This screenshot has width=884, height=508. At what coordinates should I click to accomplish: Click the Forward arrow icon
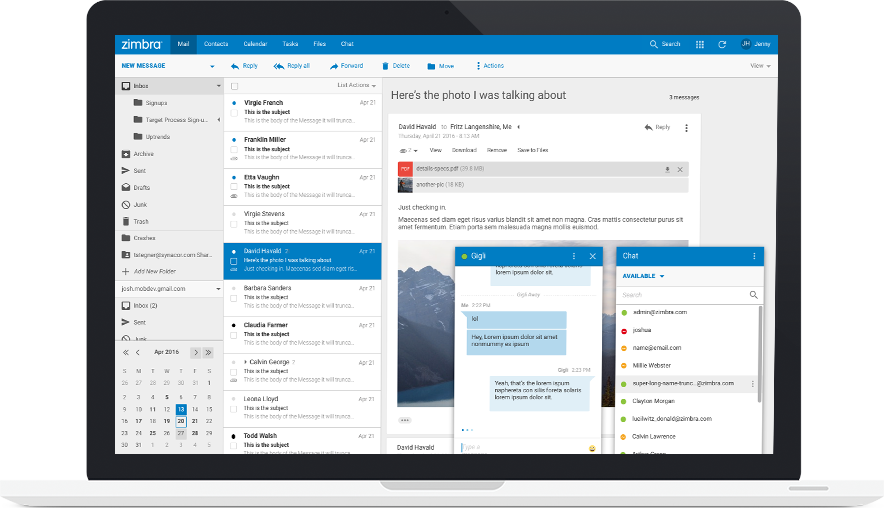pyautogui.click(x=334, y=66)
